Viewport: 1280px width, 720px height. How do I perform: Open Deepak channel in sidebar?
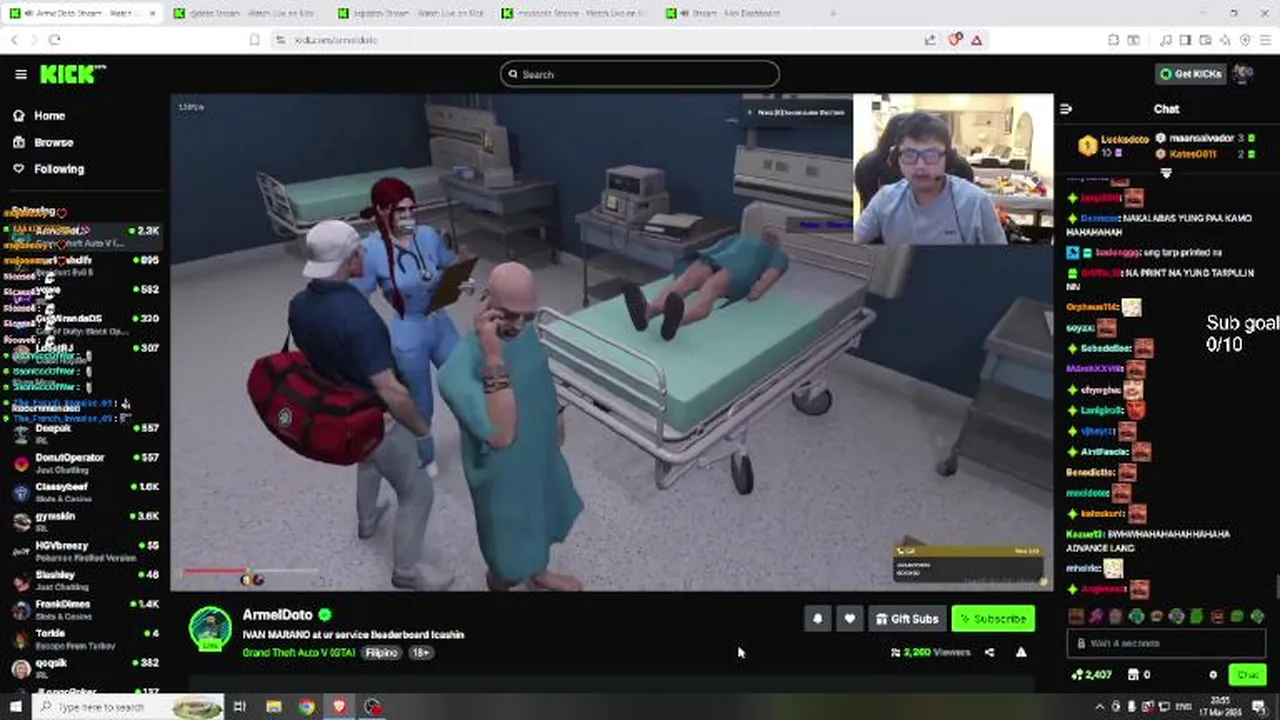click(x=85, y=433)
